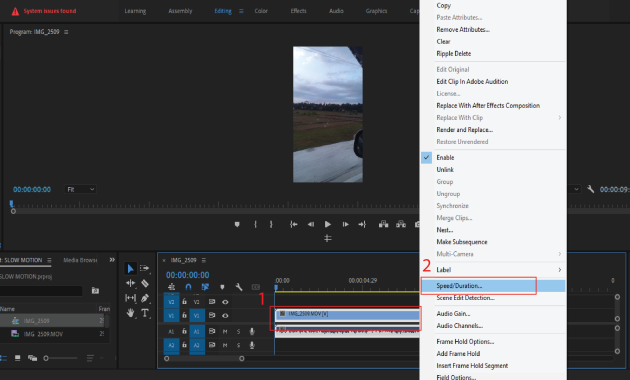
Task: Select the Type tool
Action: point(145,313)
